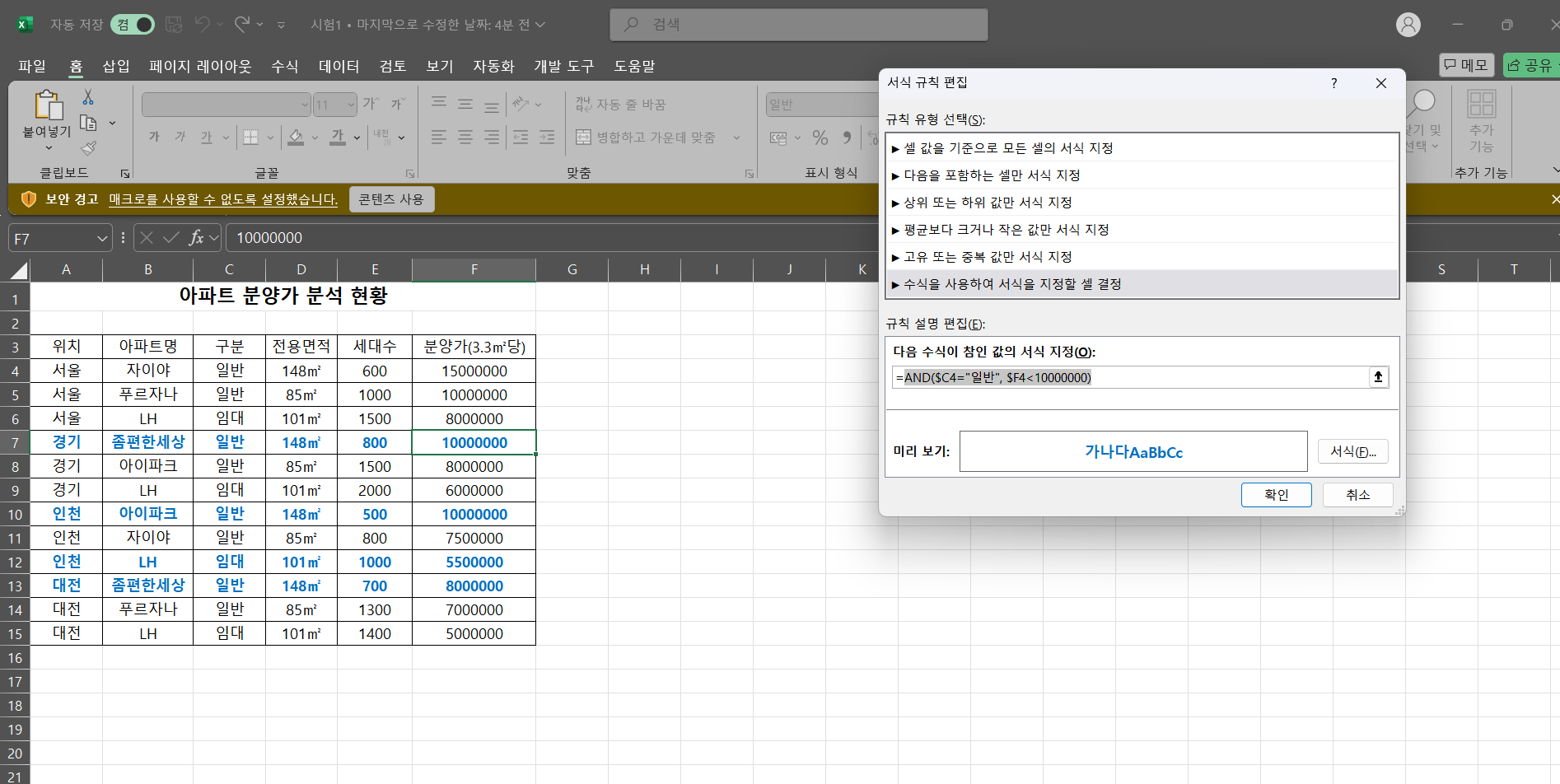The width and height of the screenshot is (1560, 784).
Task: Click the collapse dialog arrow in formula box
Action: point(1378,377)
